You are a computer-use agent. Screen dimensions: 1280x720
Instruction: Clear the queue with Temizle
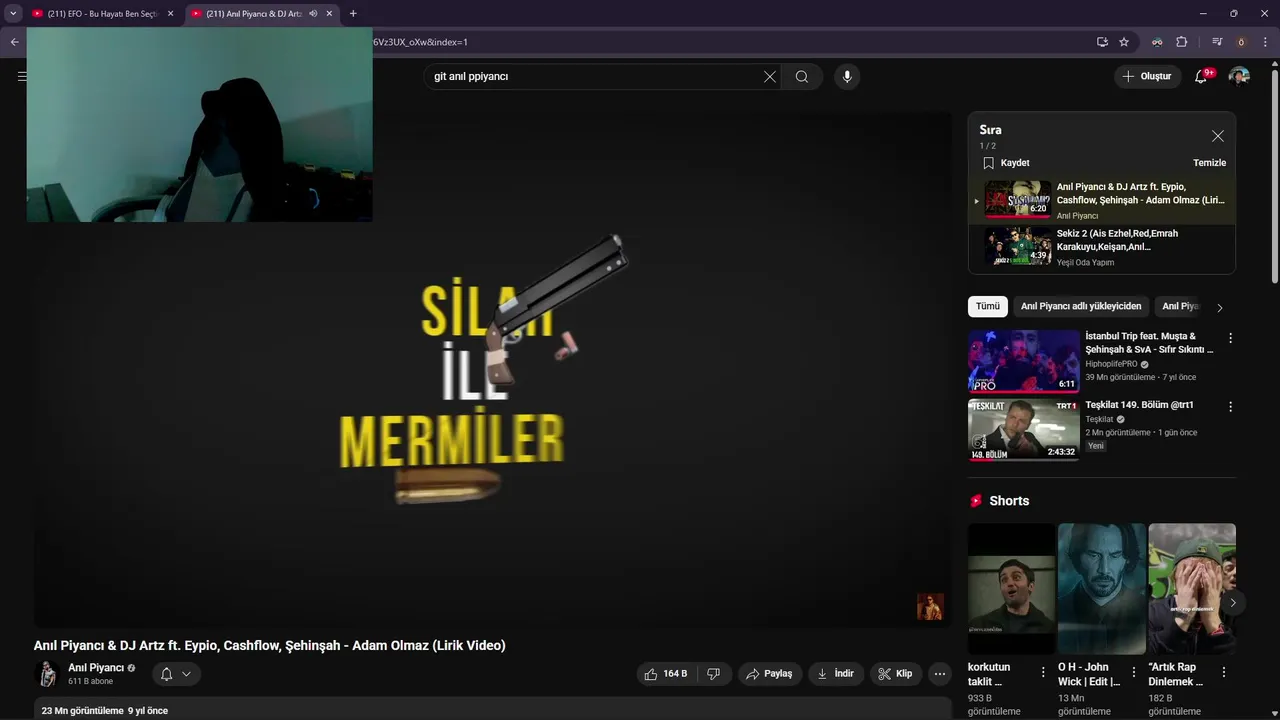[x=1209, y=163]
